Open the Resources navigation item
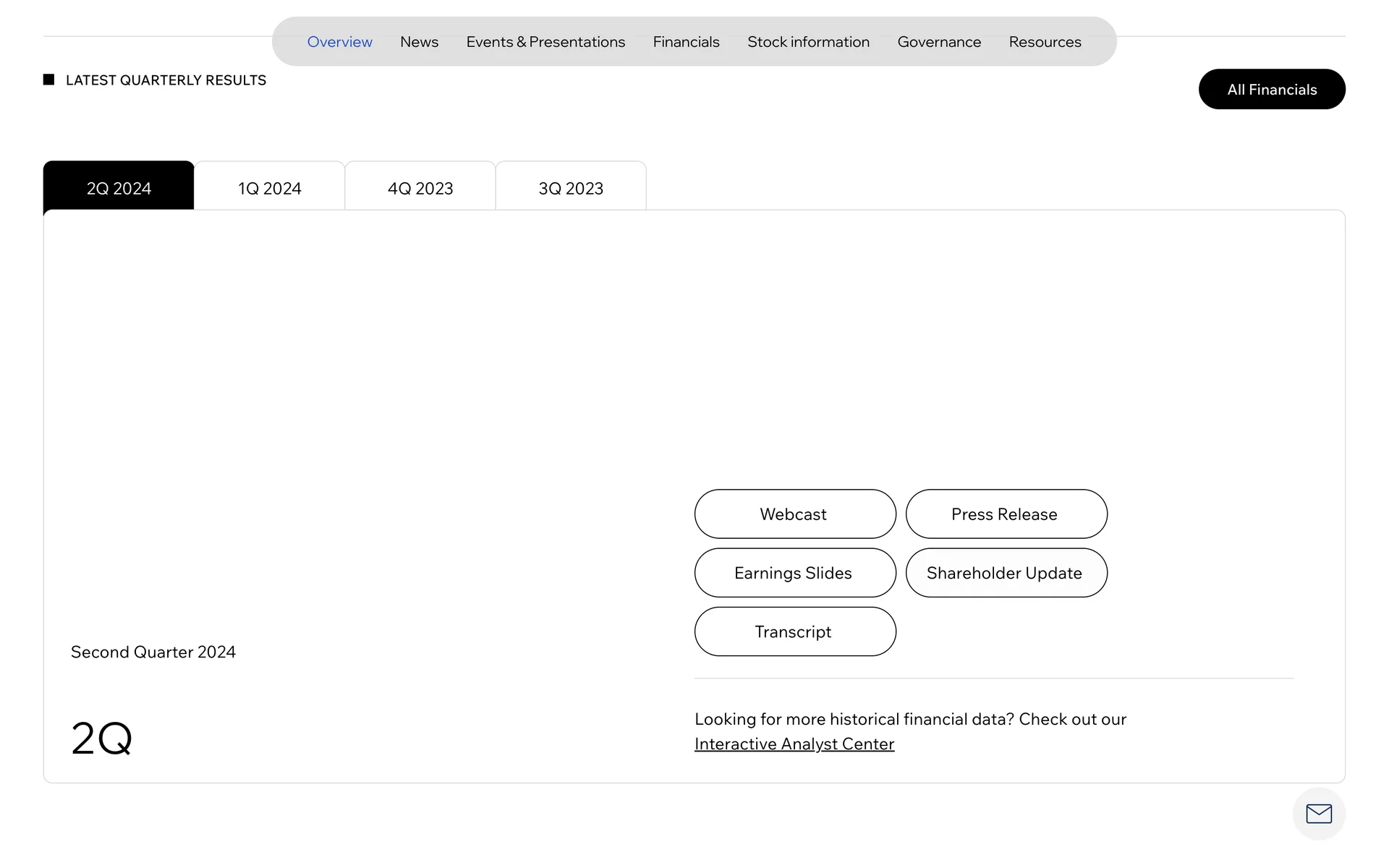The height and width of the screenshot is (868, 1389). [1045, 42]
